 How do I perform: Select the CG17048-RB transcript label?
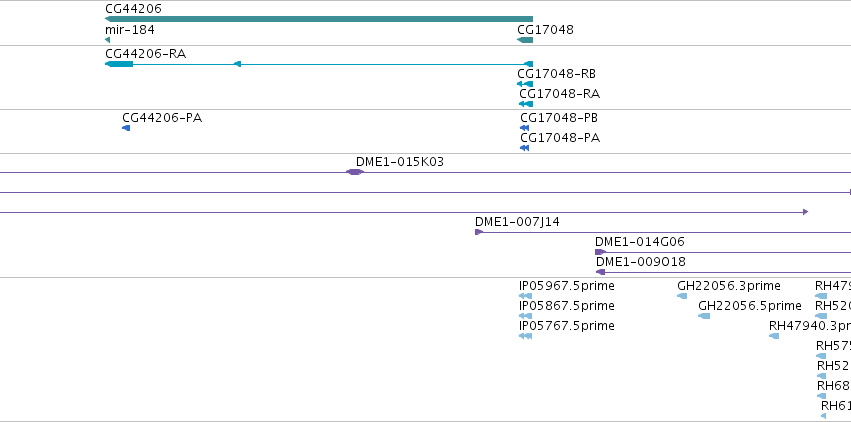click(556, 74)
